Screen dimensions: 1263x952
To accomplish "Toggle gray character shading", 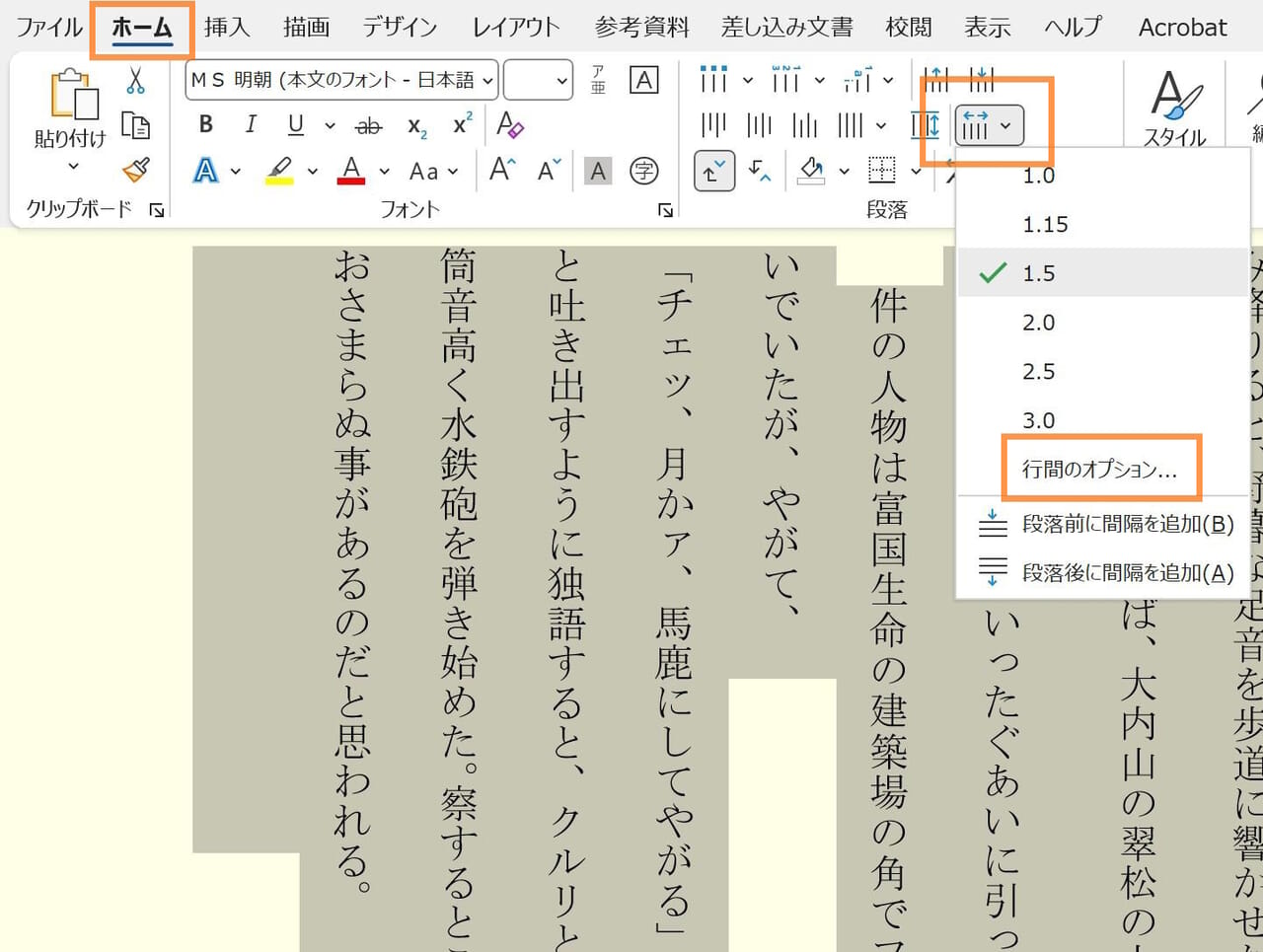I will pyautogui.click(x=598, y=171).
